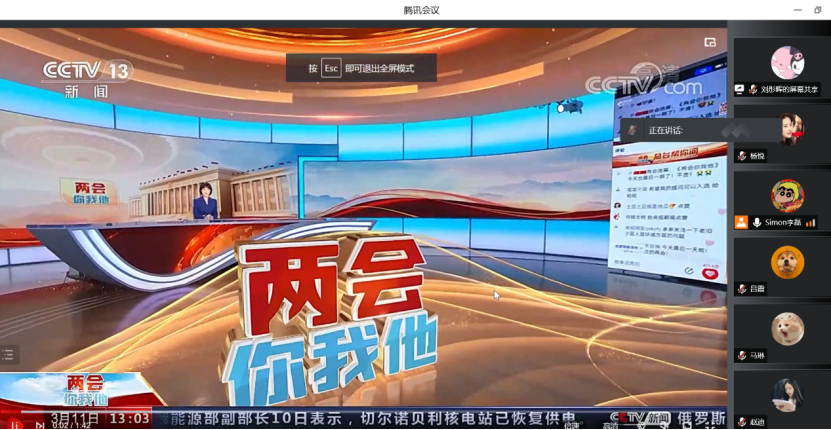Viewport: 831px width, 430px height.
Task: Select 吕蕾's Shiba dog avatar
Action: coord(787,262)
